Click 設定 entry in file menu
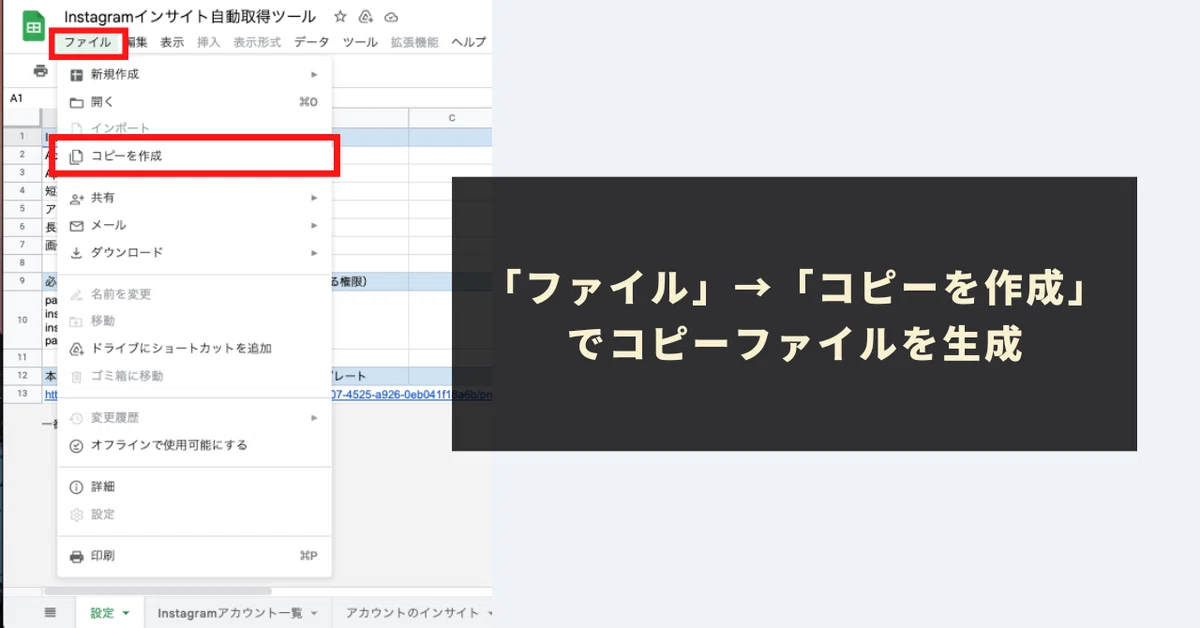Image resolution: width=1200 pixels, height=628 pixels. tap(194, 514)
